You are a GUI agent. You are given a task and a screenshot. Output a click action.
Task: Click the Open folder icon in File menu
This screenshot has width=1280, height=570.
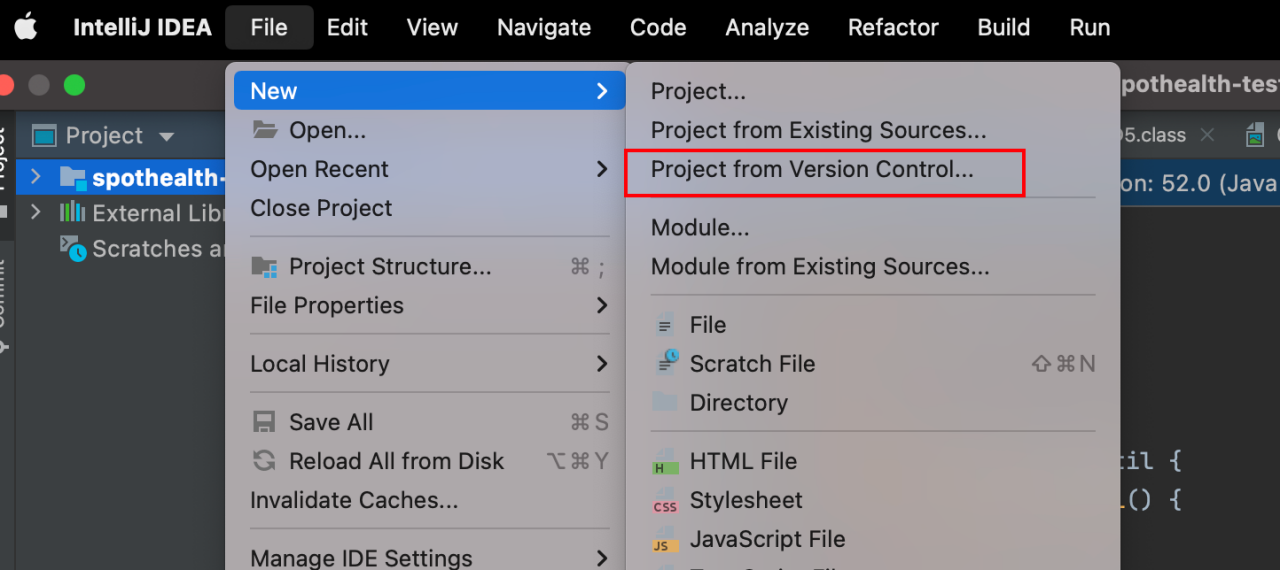coord(264,130)
